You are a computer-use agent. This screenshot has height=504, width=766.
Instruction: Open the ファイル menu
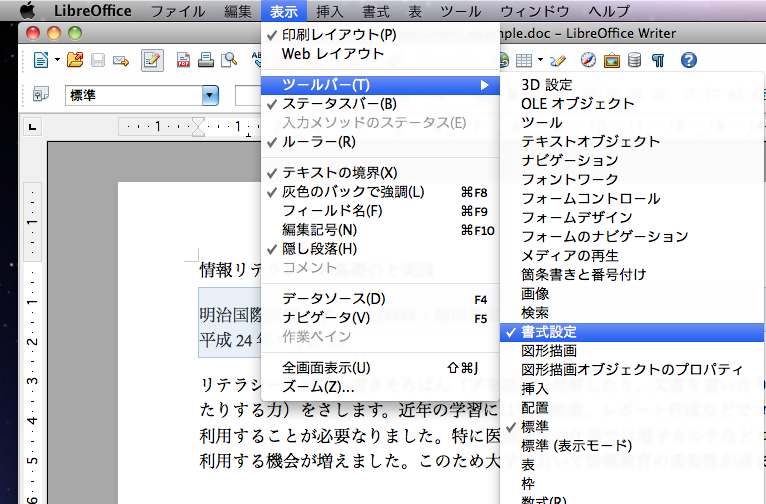pos(178,10)
